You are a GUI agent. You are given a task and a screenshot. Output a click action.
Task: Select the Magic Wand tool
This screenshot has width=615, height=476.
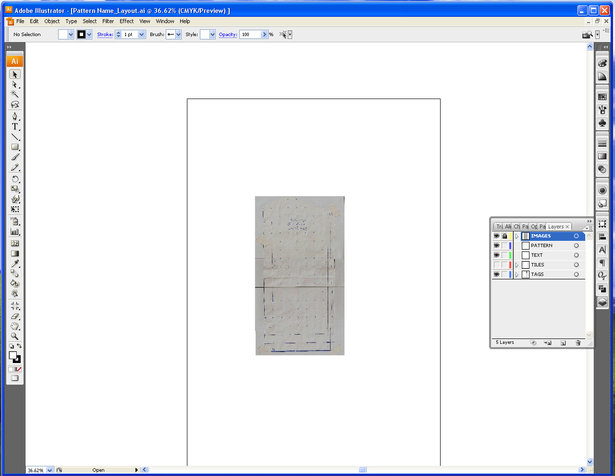(15, 94)
